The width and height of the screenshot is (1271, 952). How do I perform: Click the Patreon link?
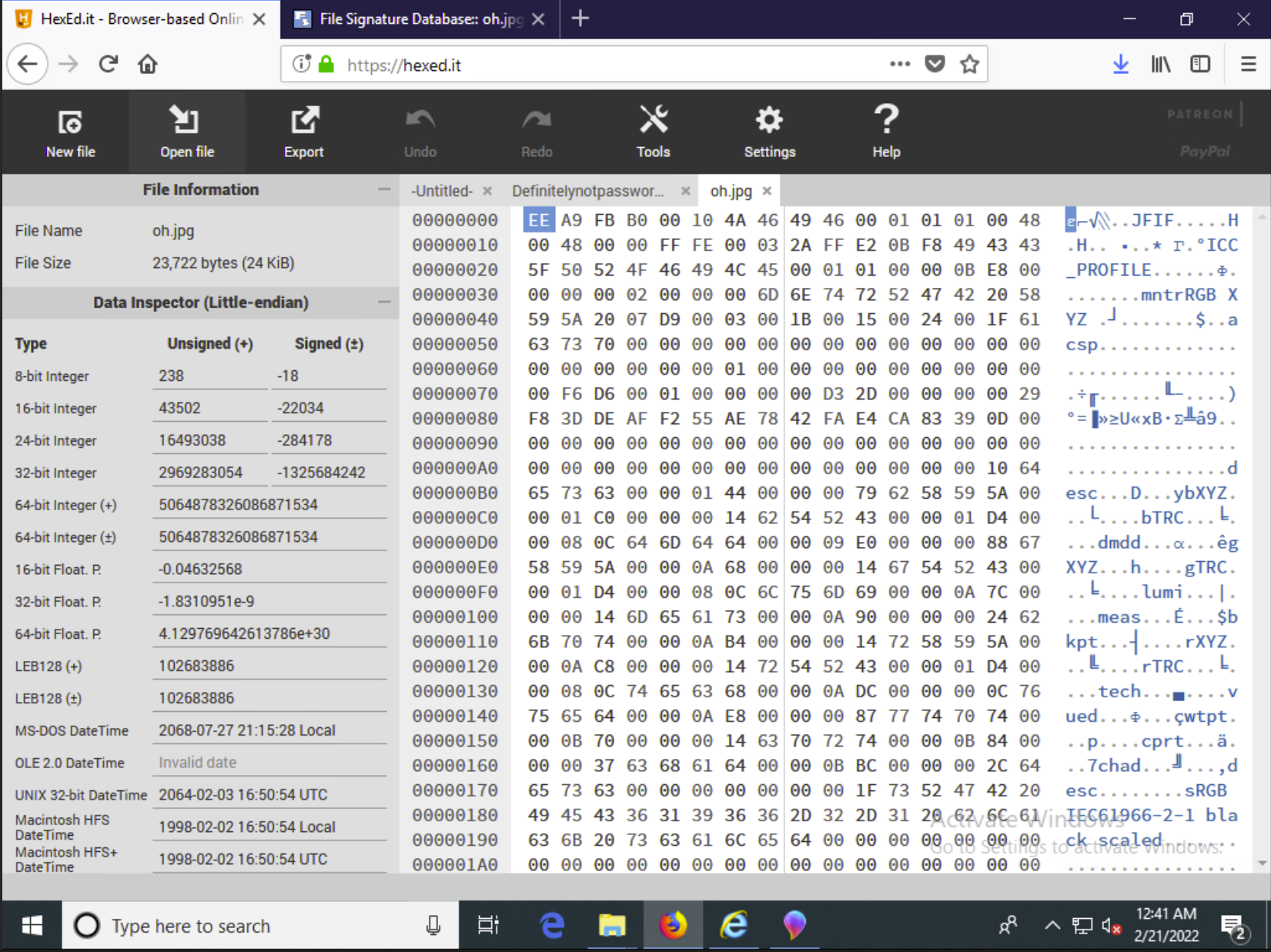[x=1199, y=114]
